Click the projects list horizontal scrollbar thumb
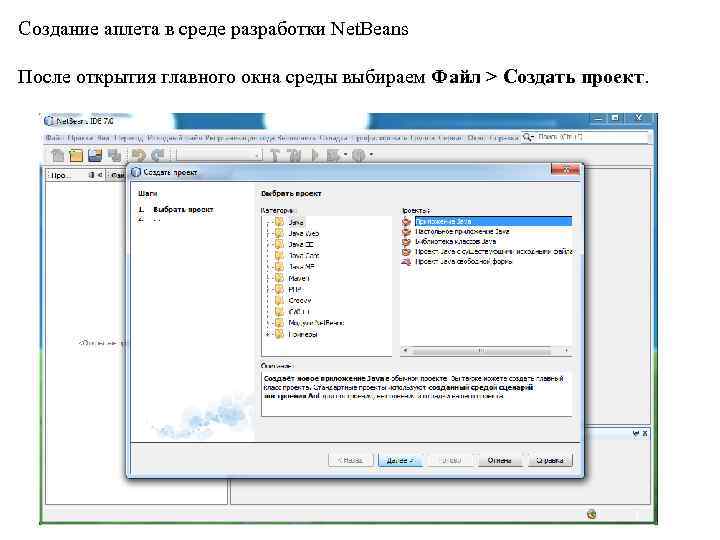 coord(481,350)
